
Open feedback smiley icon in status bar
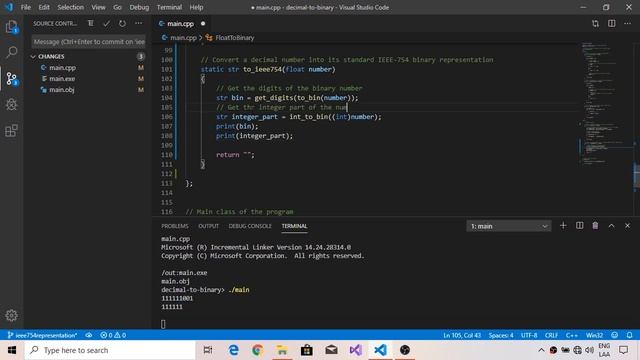click(614, 335)
